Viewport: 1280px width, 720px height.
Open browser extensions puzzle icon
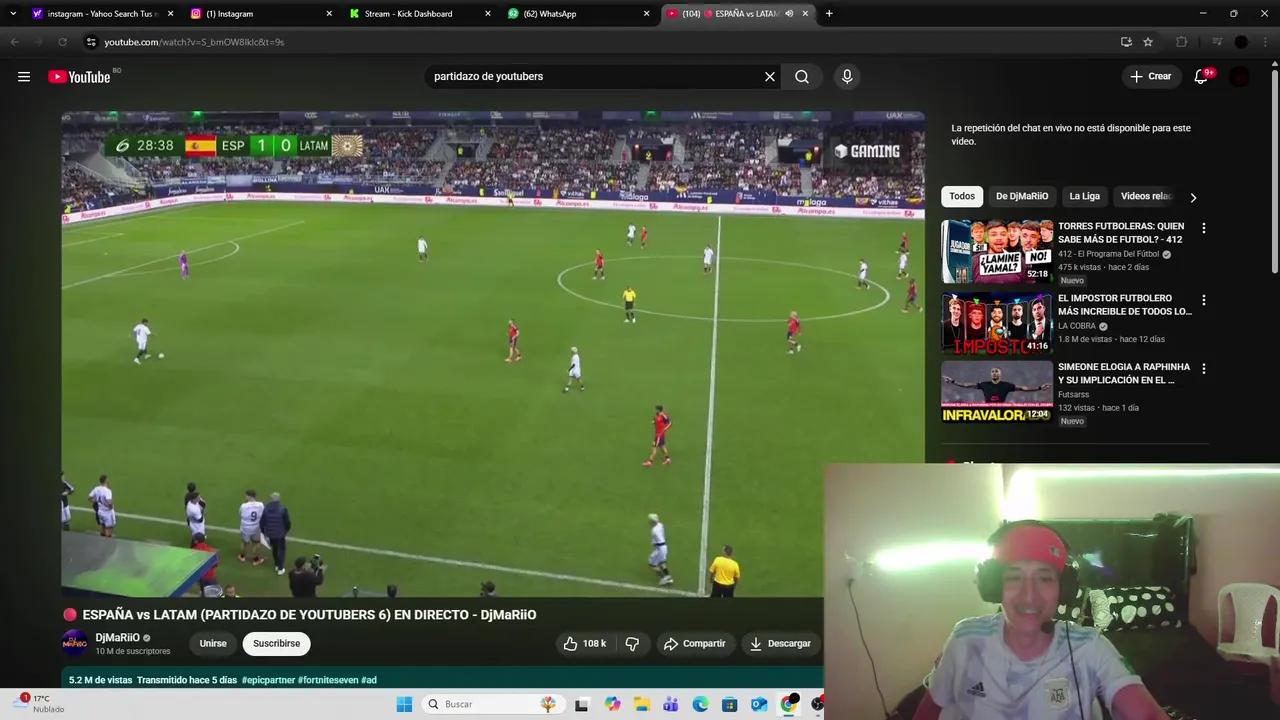click(x=1182, y=42)
